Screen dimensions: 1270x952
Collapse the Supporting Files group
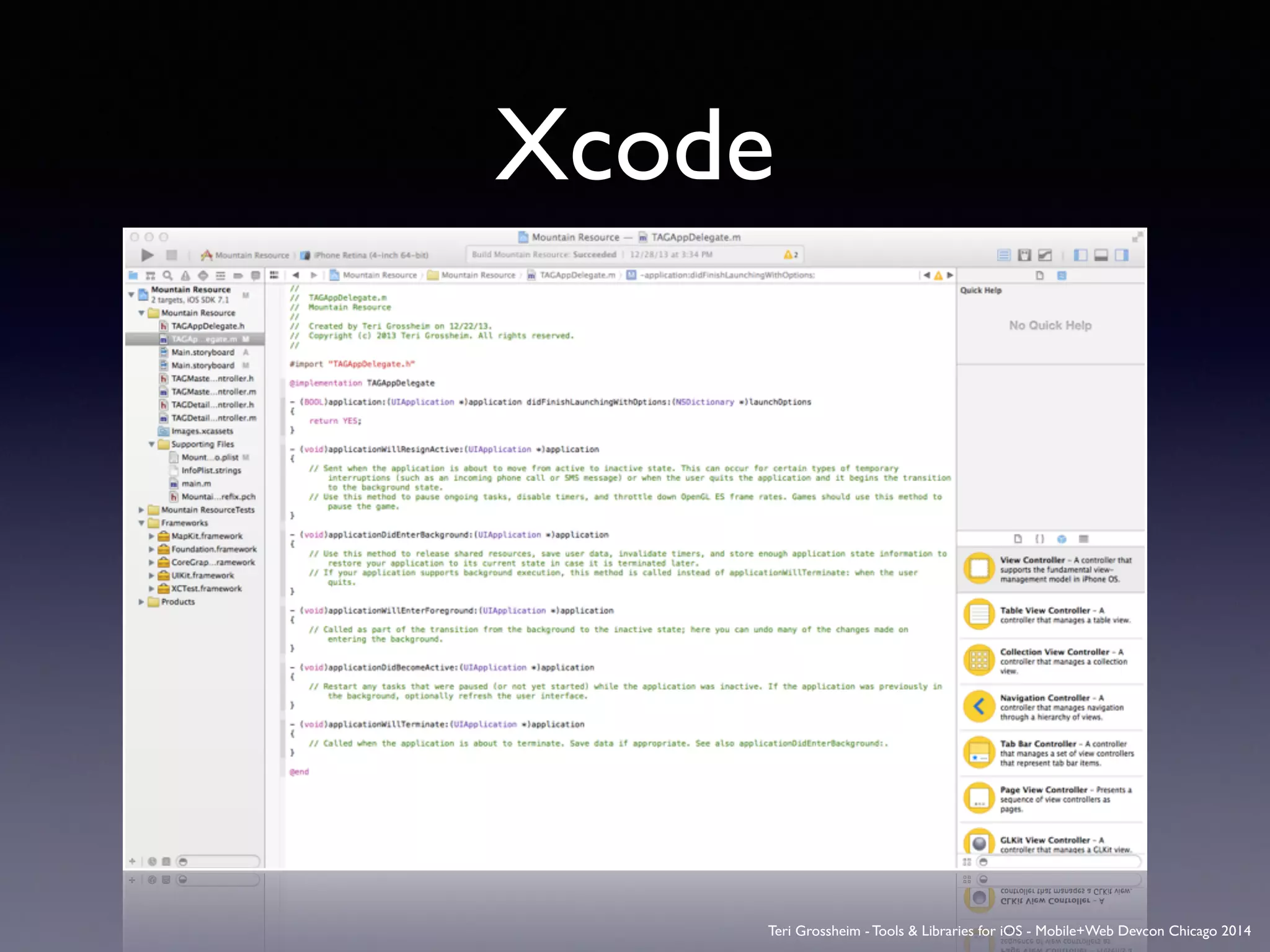tap(151, 444)
